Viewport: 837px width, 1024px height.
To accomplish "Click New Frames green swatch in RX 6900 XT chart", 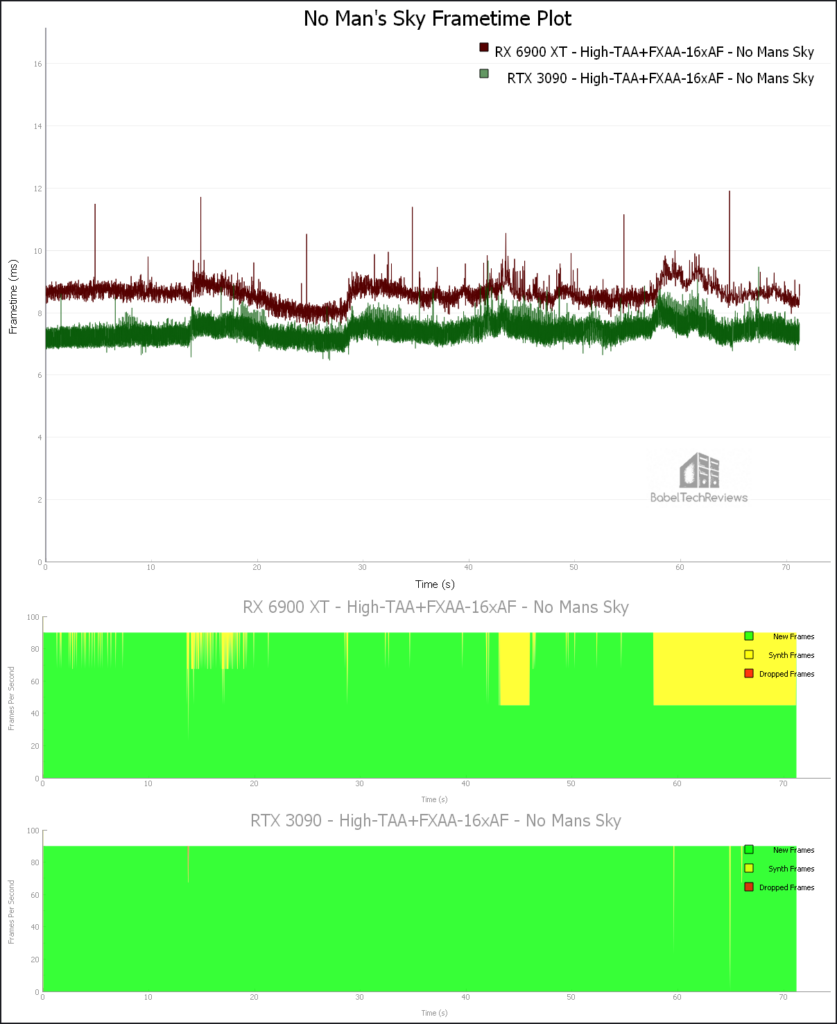I will coord(748,636).
